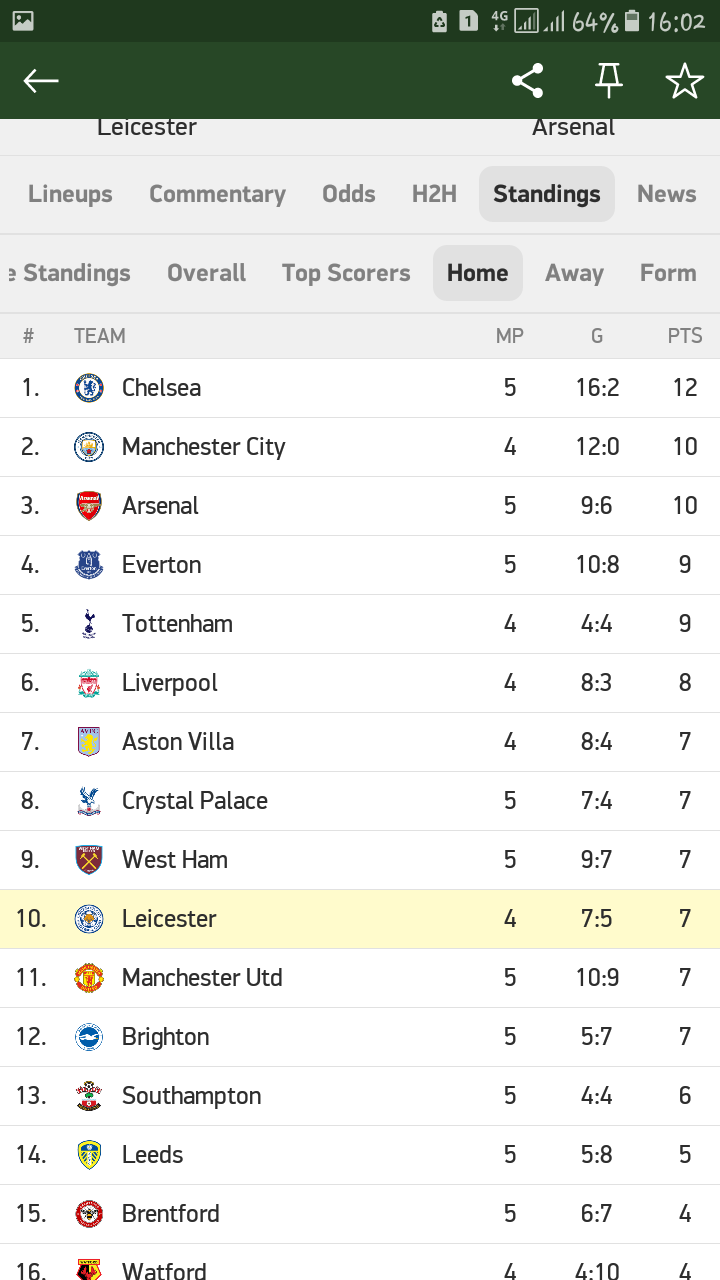Select the Form standings filter
Viewport: 720px width, 1280px height.
pyautogui.click(x=668, y=273)
